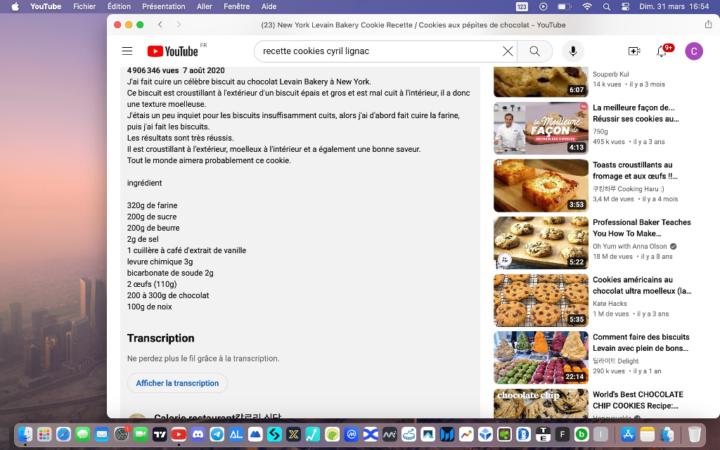
Task: Go back with the window's back arrow
Action: click(x=160, y=25)
